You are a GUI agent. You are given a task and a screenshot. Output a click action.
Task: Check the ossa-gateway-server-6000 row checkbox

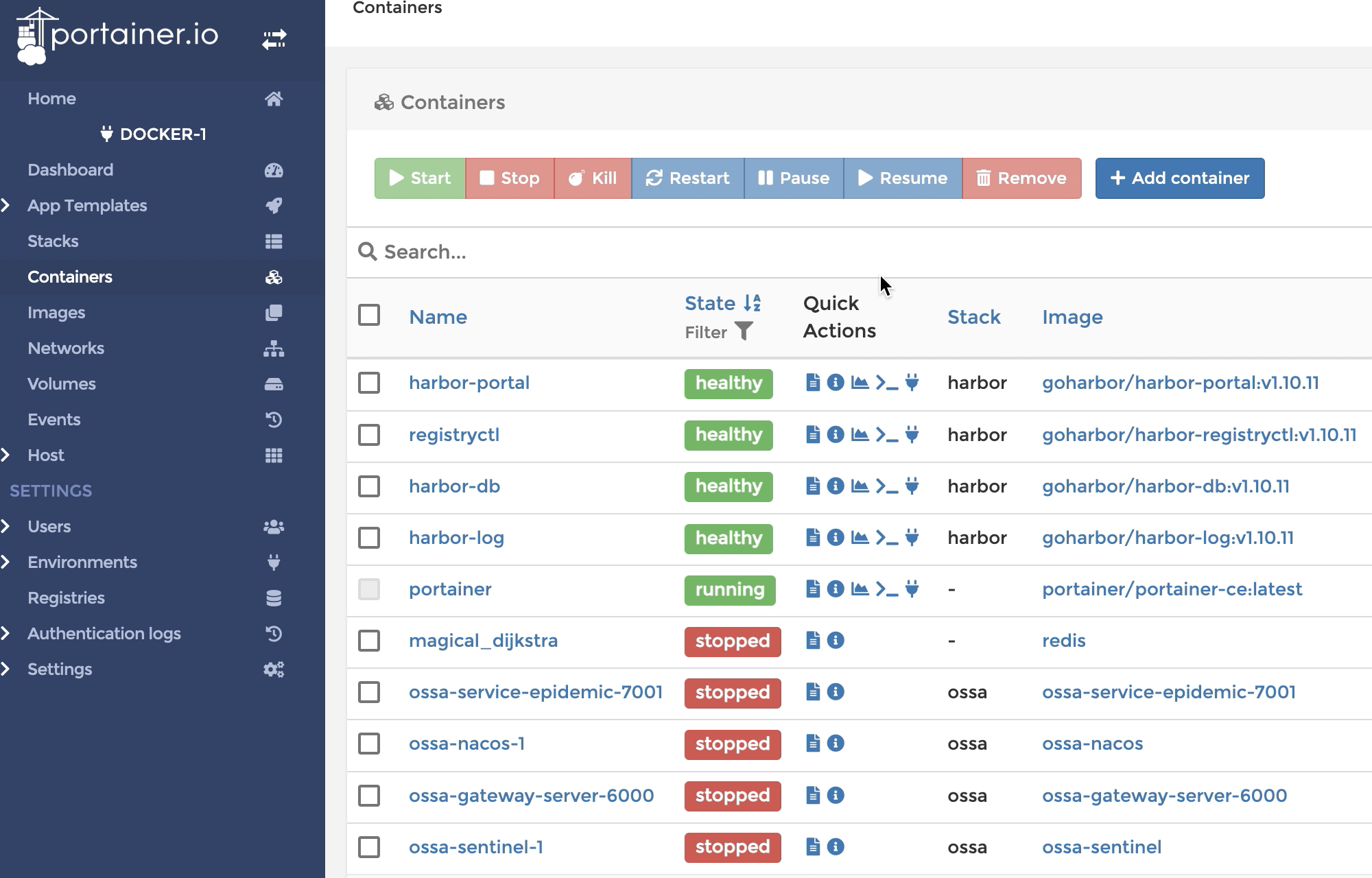click(369, 795)
